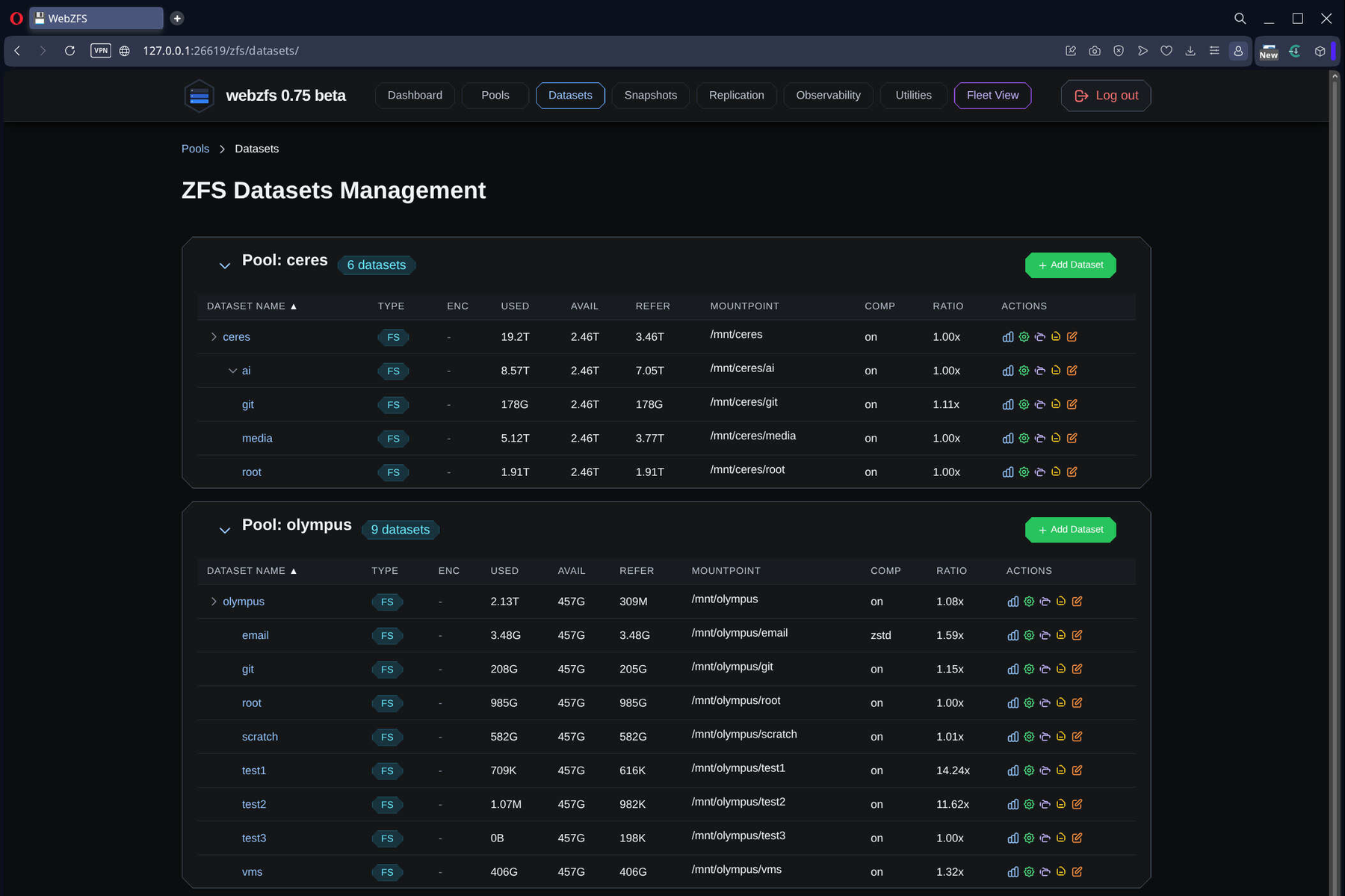This screenshot has height=896, width=1345.
Task: Open the Snapshots nav tab
Action: tap(650, 96)
